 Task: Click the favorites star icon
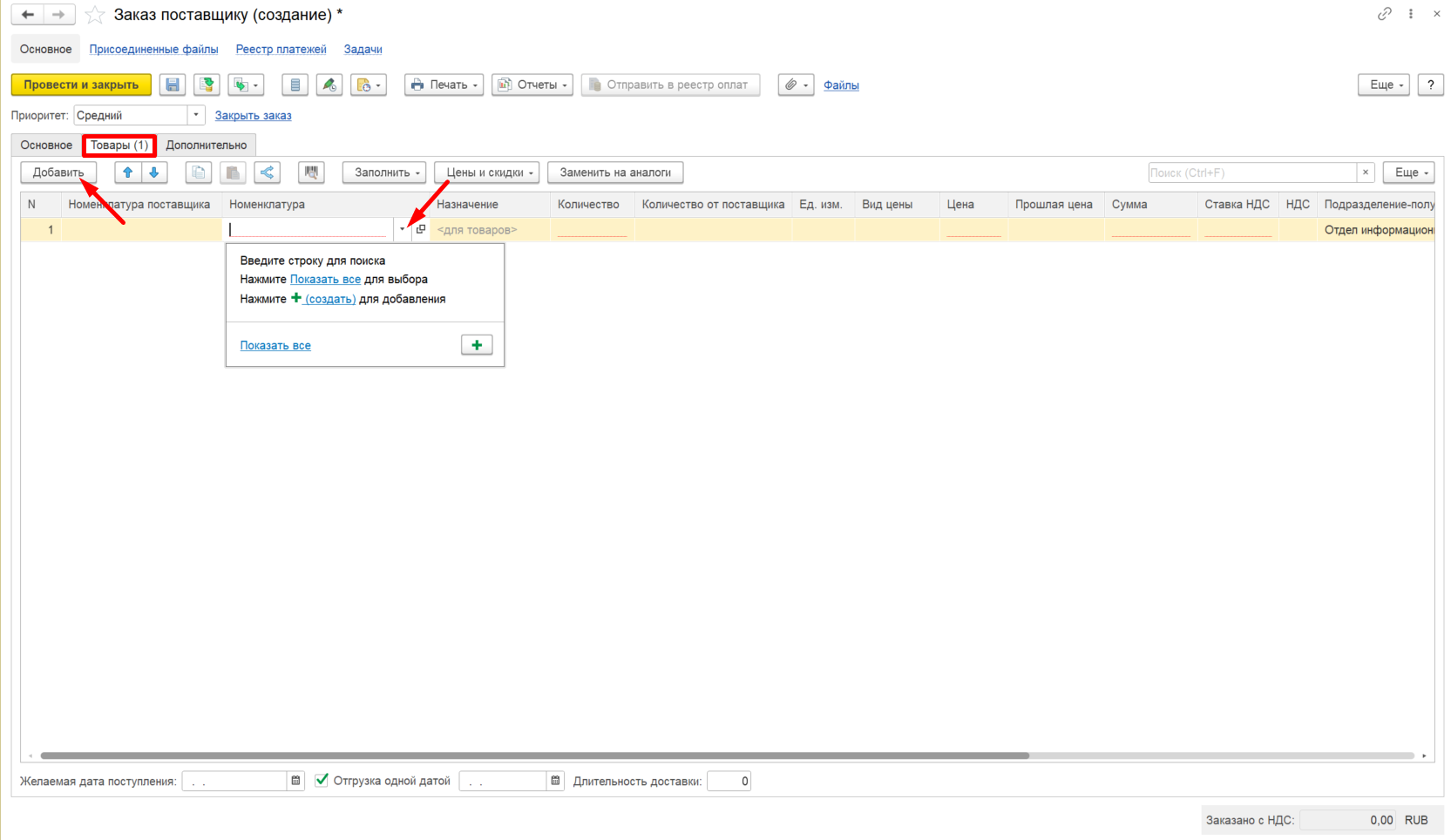[95, 15]
